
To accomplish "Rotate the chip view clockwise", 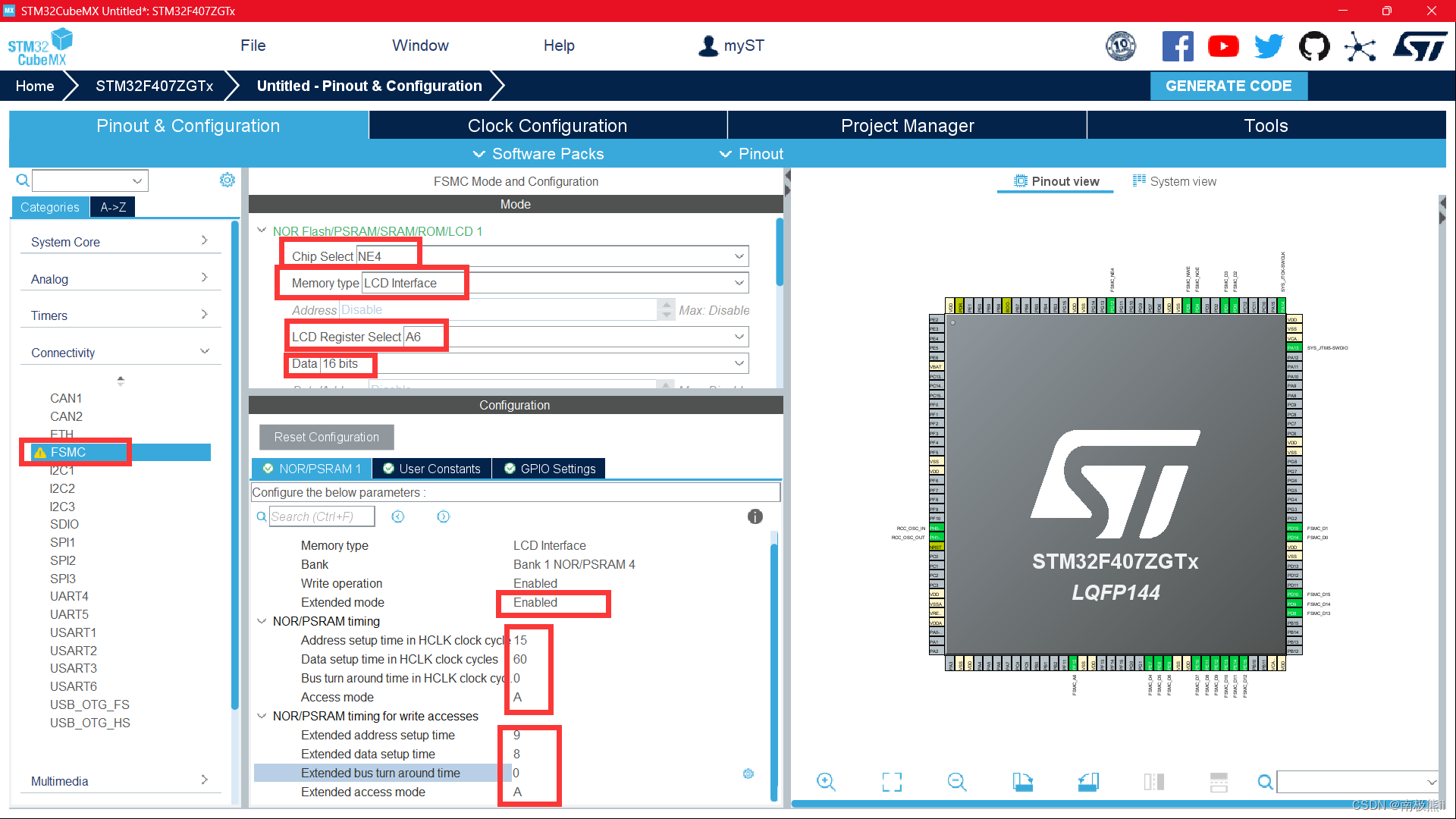I will coord(1023,782).
